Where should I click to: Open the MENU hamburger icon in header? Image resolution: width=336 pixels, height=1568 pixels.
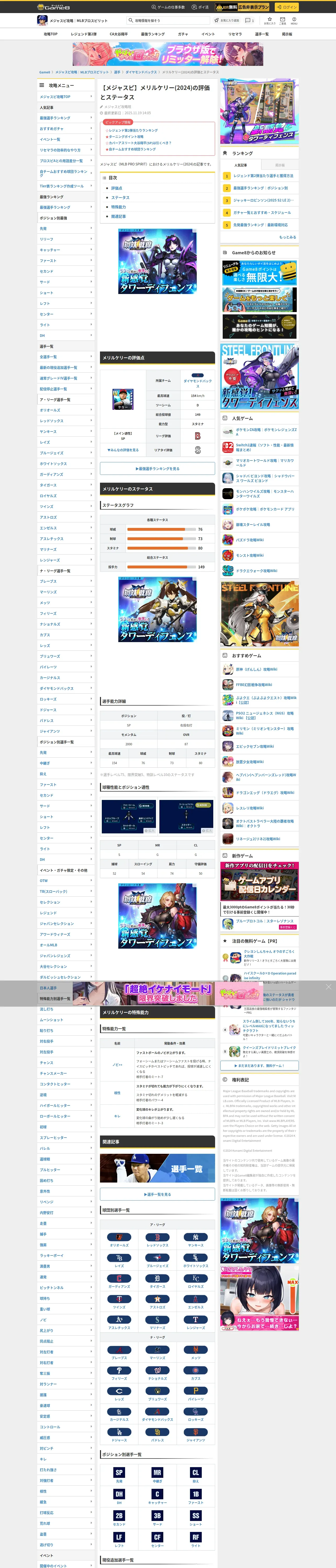[294, 20]
